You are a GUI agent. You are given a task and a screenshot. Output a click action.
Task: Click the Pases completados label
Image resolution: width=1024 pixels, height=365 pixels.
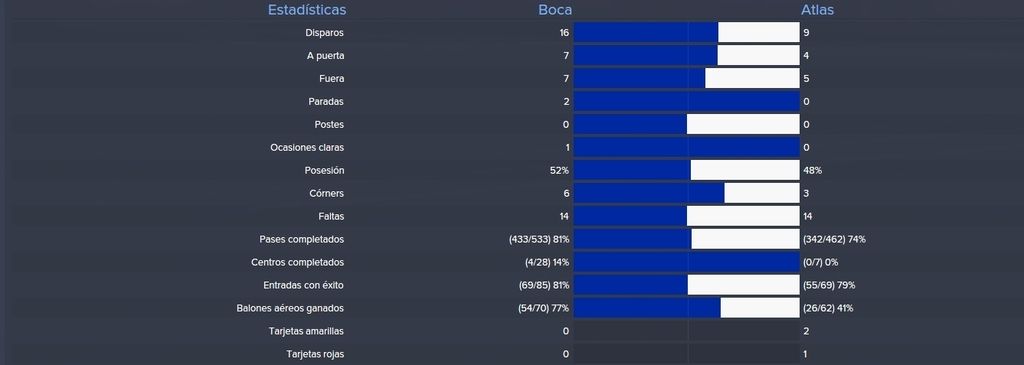(x=302, y=240)
